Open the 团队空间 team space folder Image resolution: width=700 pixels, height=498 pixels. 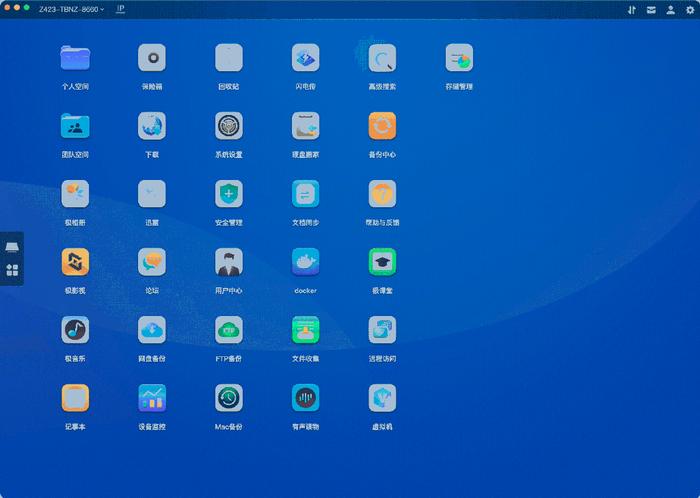click(75, 126)
